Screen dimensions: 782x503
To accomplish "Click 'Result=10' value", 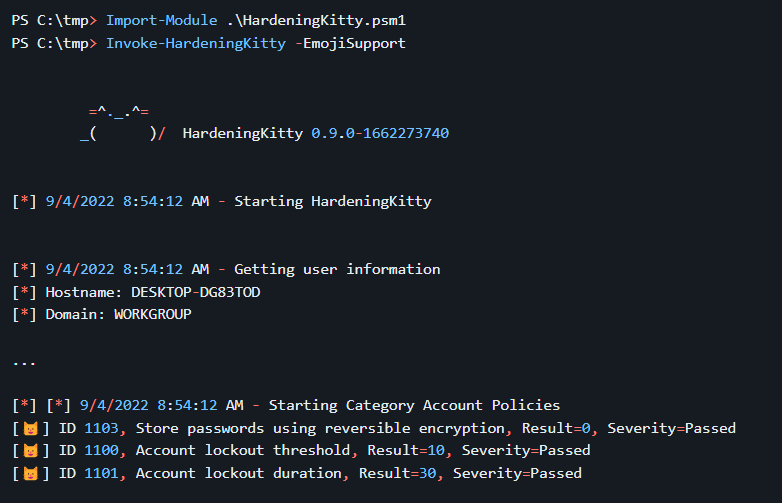I will (x=406, y=451).
